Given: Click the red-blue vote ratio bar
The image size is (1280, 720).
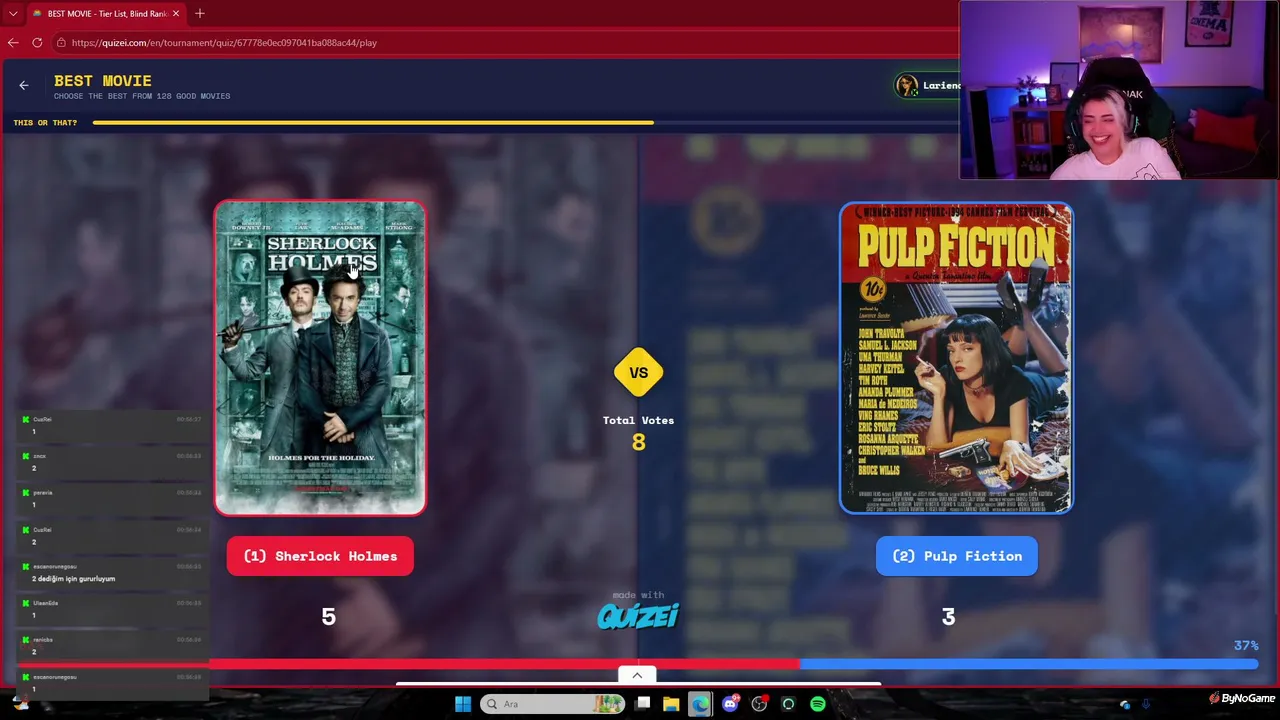Looking at the screenshot, I should (x=638, y=663).
